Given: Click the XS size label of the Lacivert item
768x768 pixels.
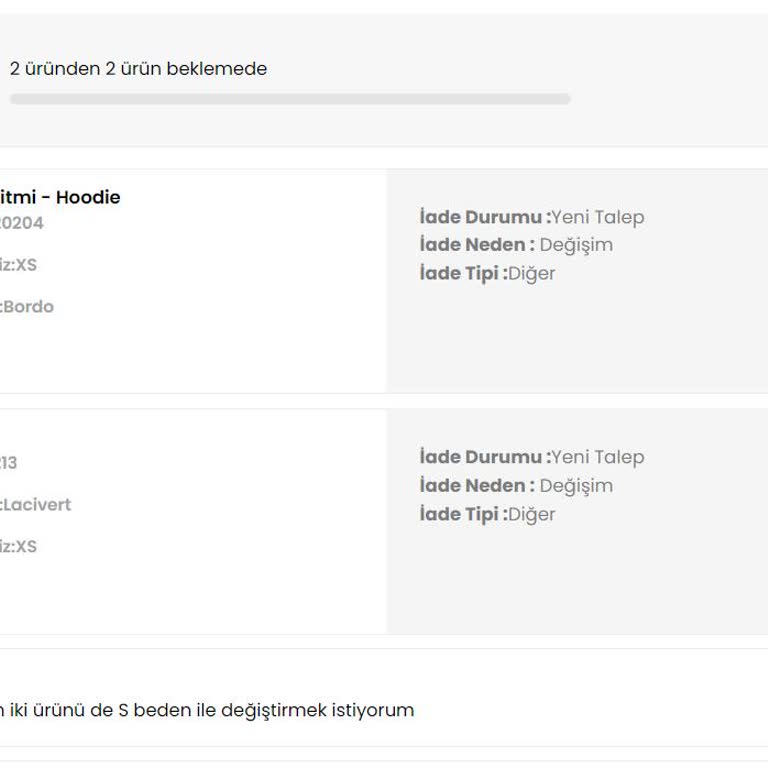Looking at the screenshot, I should click(18, 547).
